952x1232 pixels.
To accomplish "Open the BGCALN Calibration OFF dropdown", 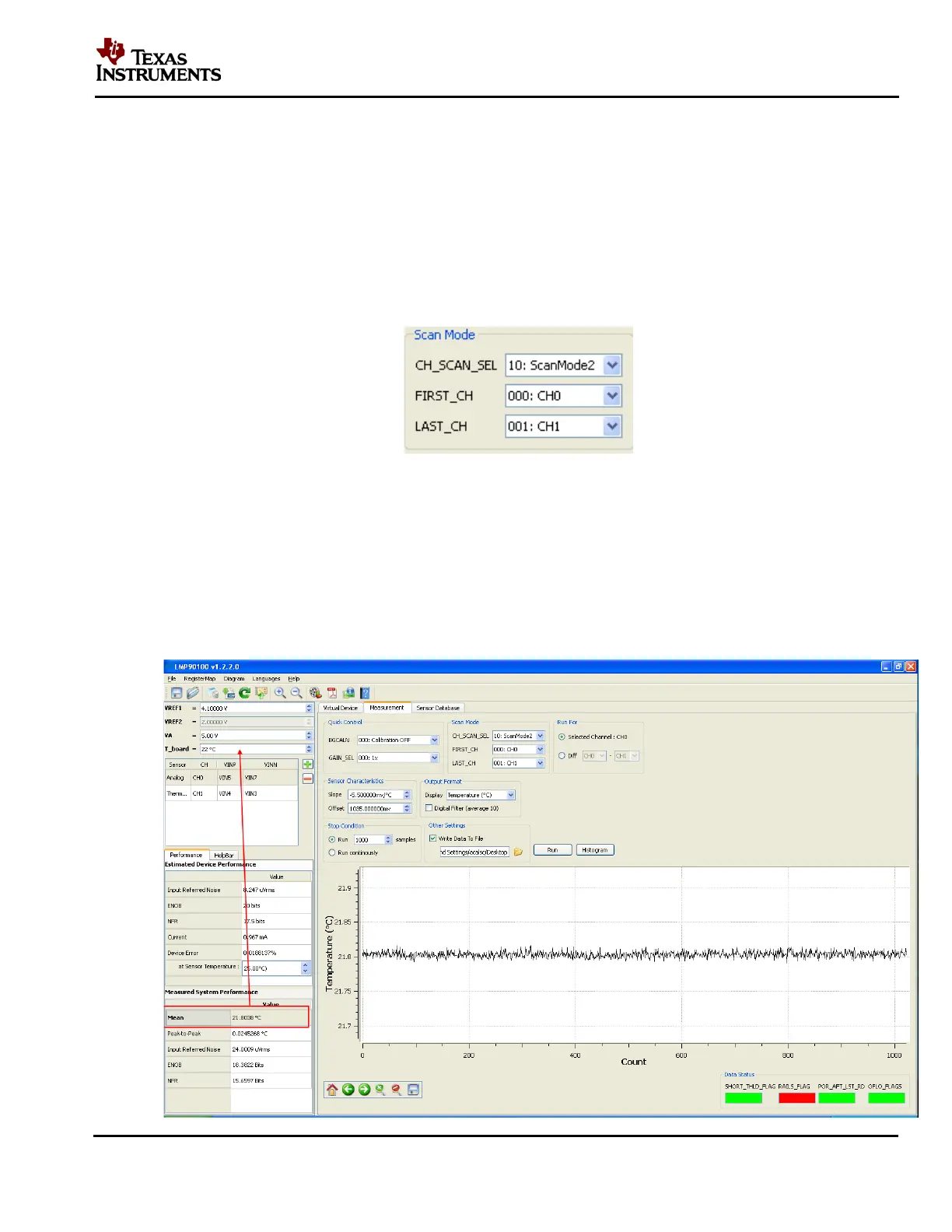I will (434, 740).
